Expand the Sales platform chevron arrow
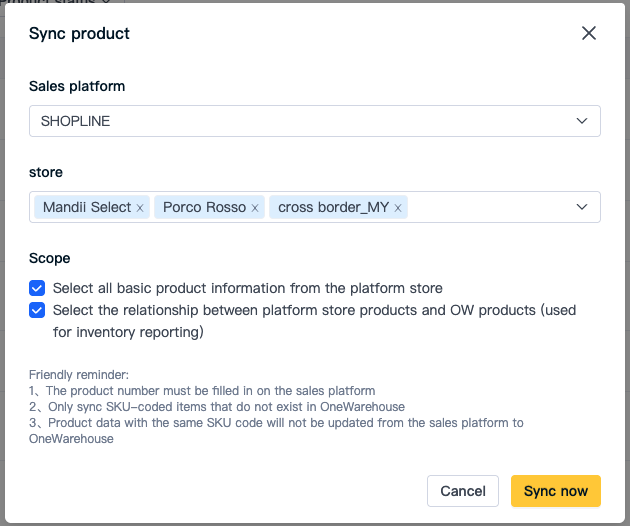Image resolution: width=630 pixels, height=526 pixels. [582, 121]
